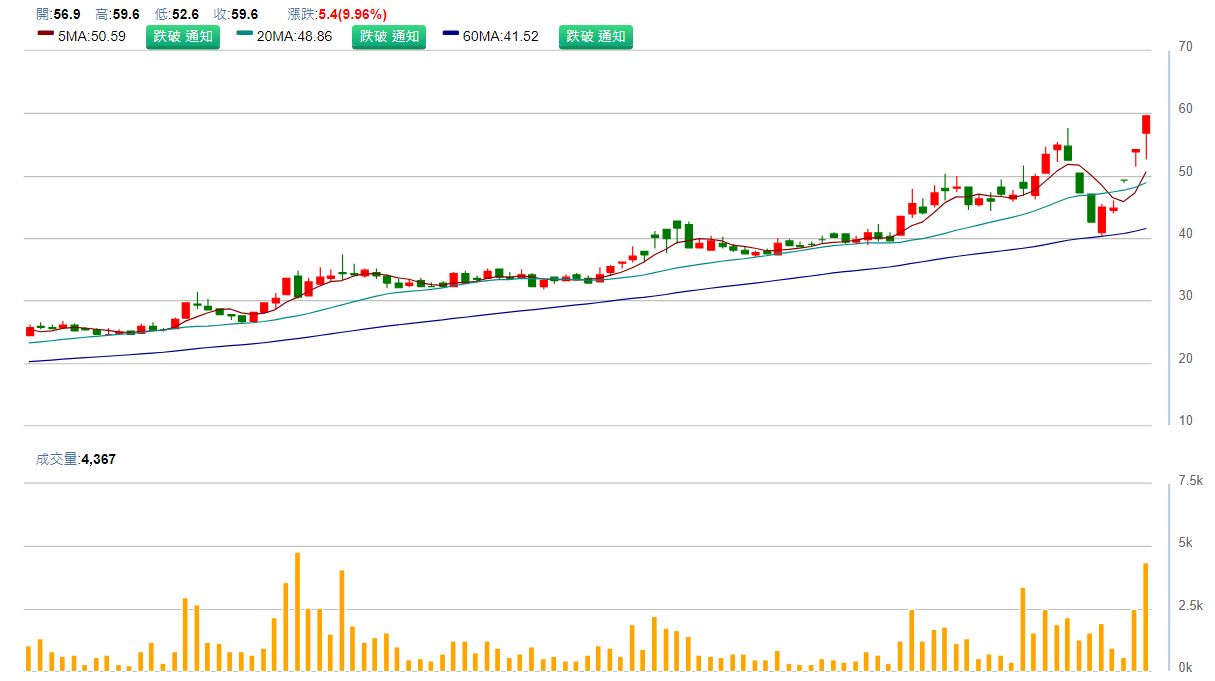Toggle the 20MA:48.86 legend label
This screenshot has height=681, width=1215.
pos(294,37)
